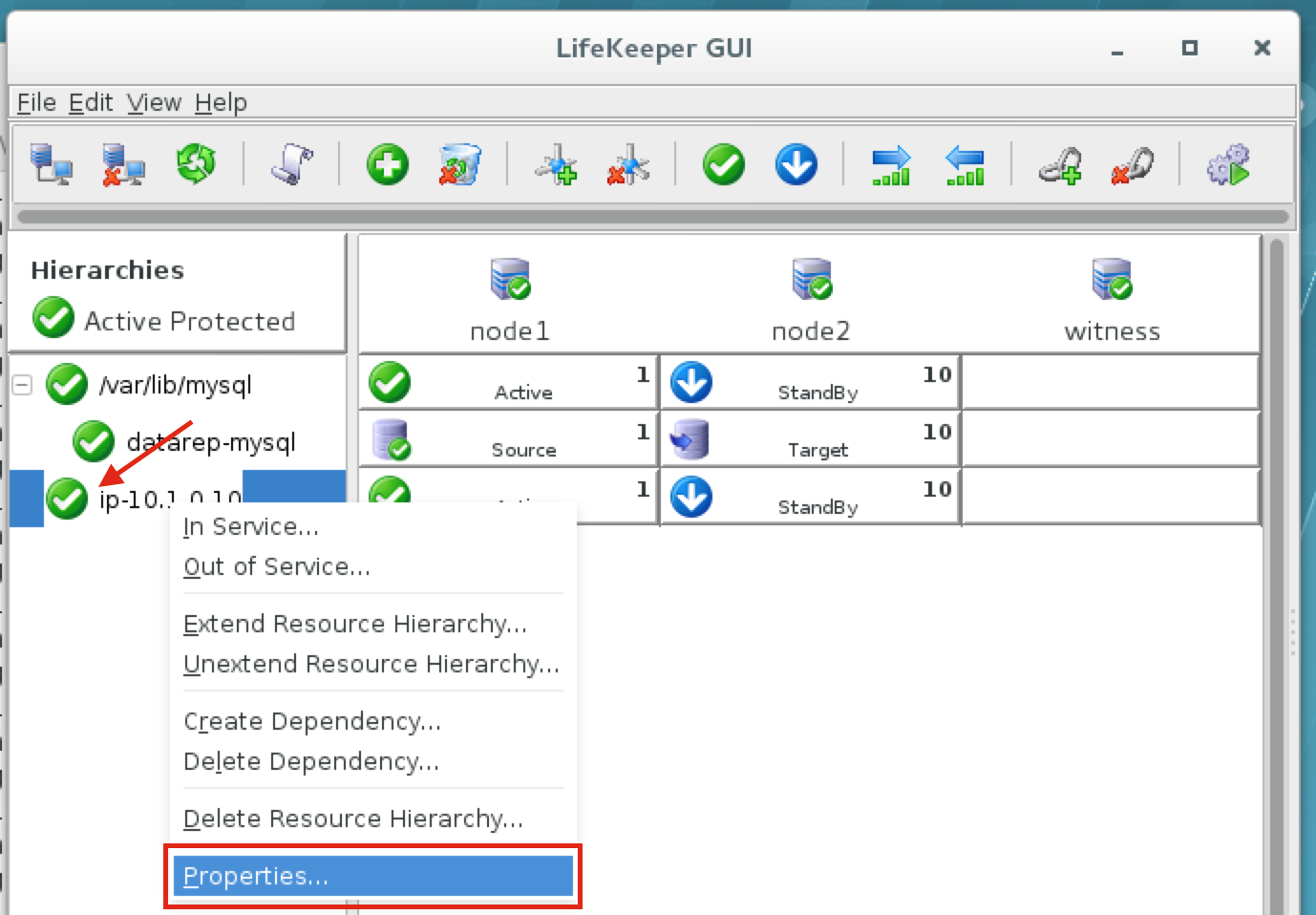The height and width of the screenshot is (915, 1316).
Task: Click the Delete Dependency chain icon
Action: click(1133, 164)
